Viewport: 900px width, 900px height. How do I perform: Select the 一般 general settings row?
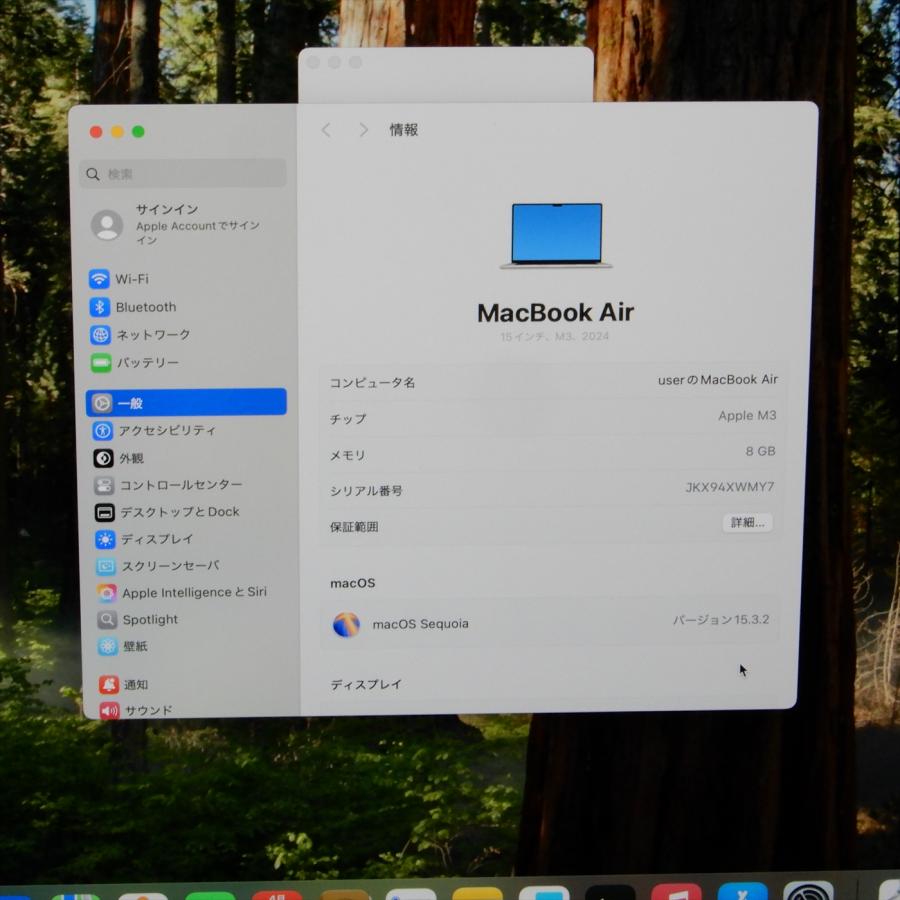tap(186, 402)
